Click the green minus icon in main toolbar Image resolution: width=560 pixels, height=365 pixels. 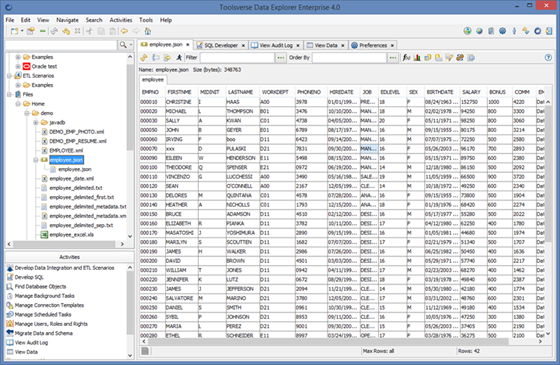click(42, 31)
